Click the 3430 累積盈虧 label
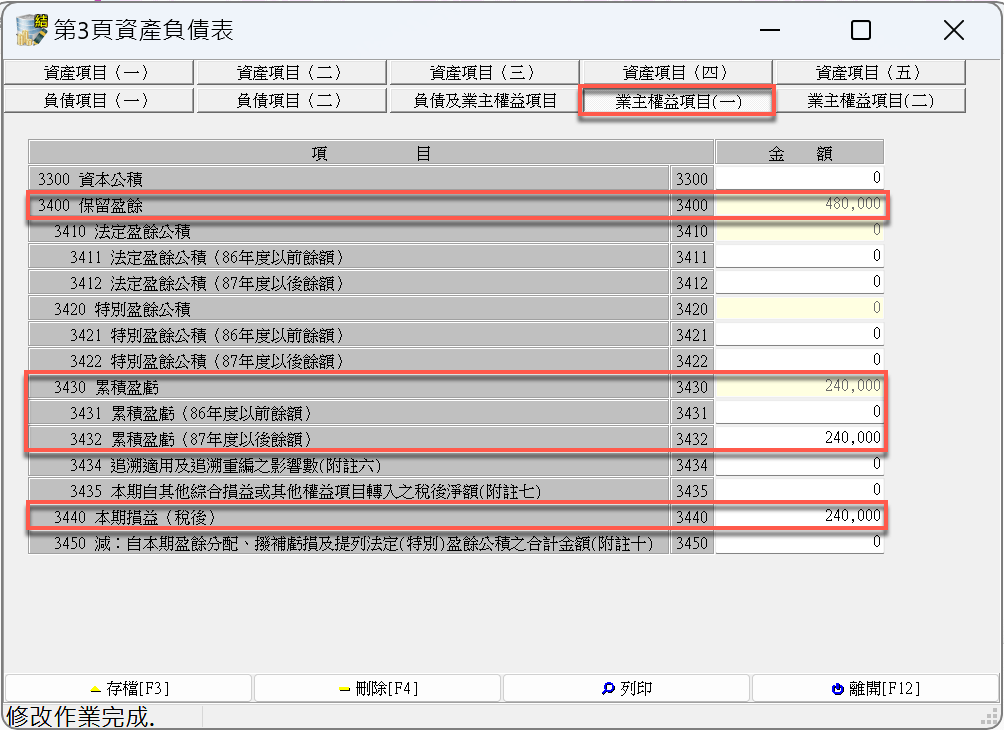1004x730 pixels. pos(106,387)
